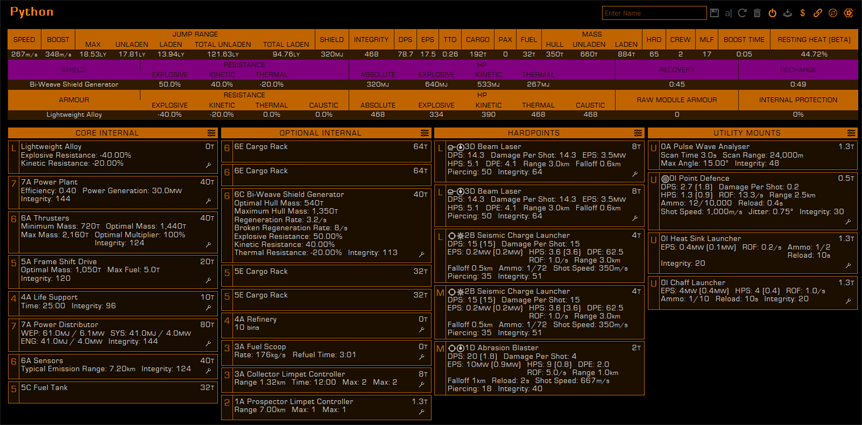Select the 7A Power Plant module slot
862x425 pixels.
pyautogui.click(x=113, y=192)
